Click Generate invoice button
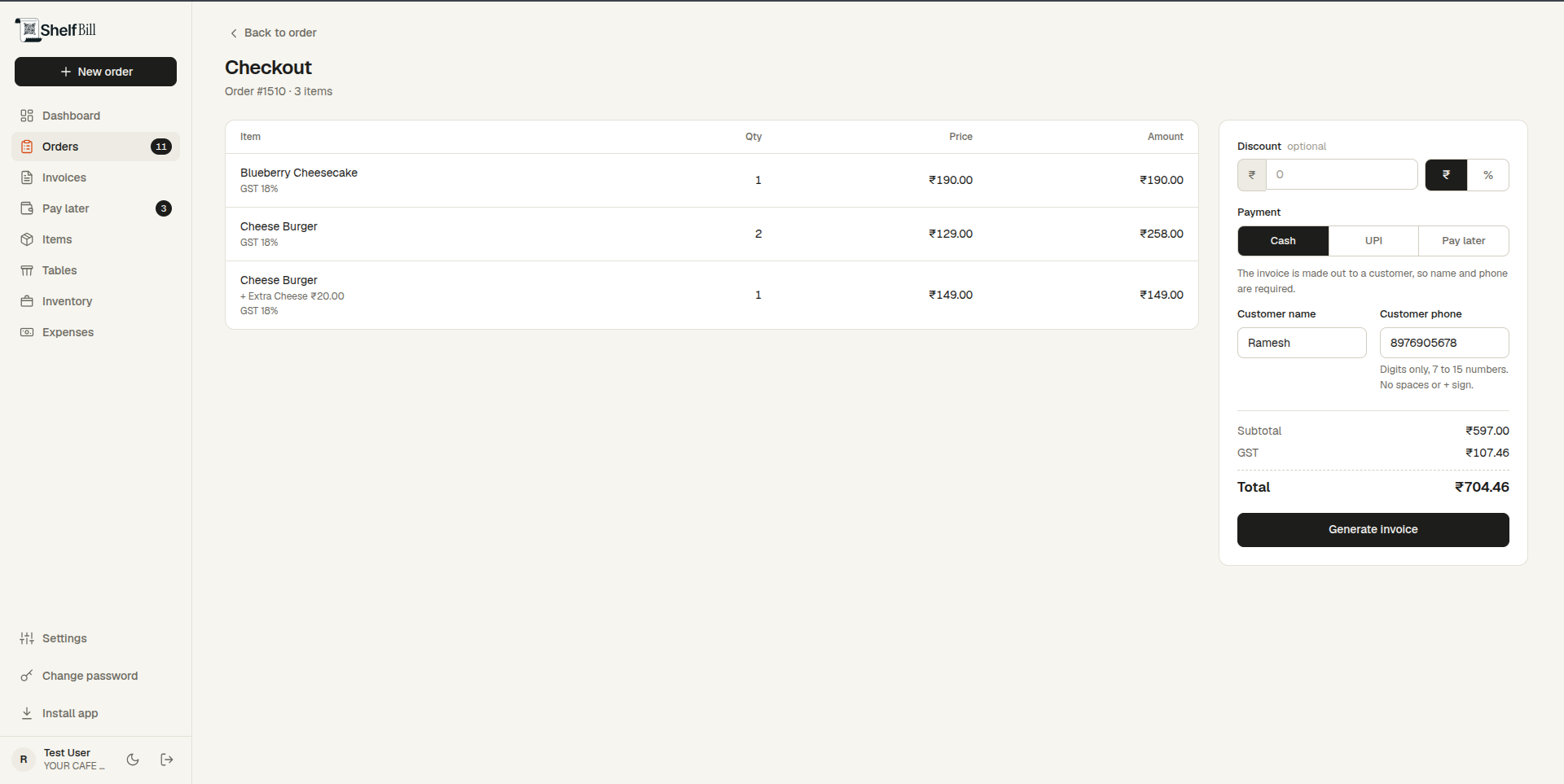1564x784 pixels. [1373, 530]
